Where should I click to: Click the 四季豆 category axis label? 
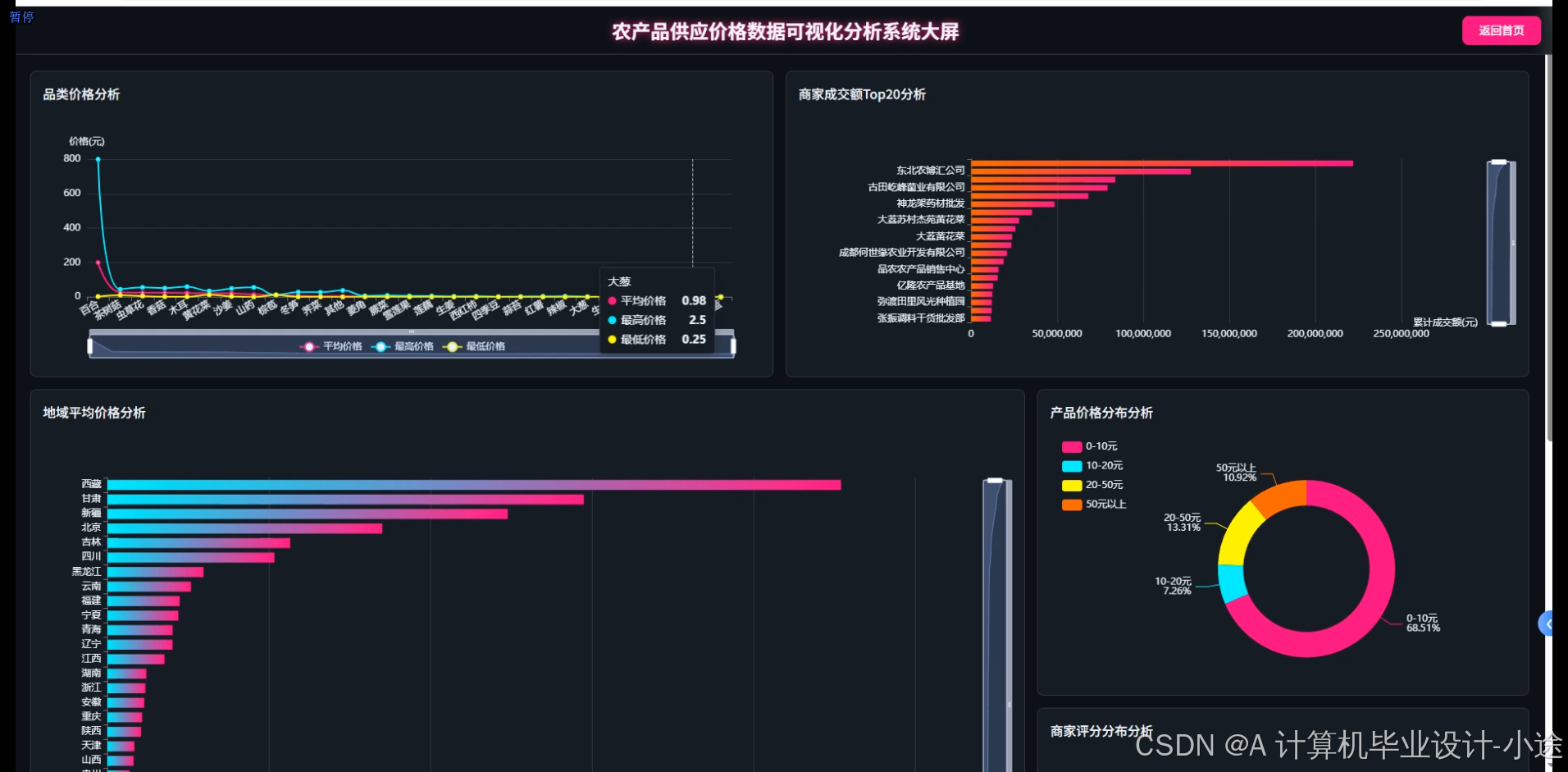[x=485, y=310]
